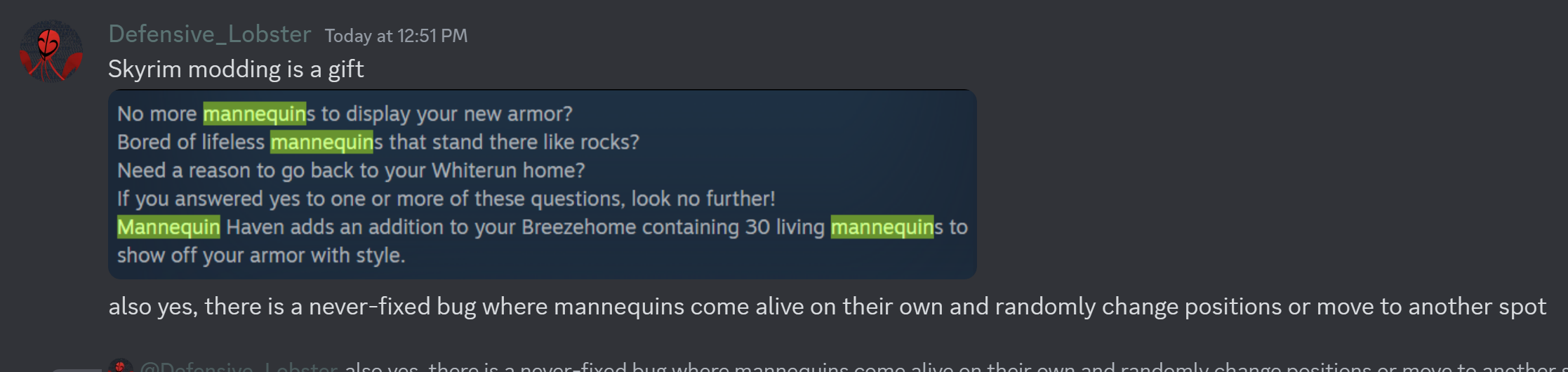The image size is (1568, 372).
Task: Click the 'If you answered yes' line
Action: [x=446, y=199]
